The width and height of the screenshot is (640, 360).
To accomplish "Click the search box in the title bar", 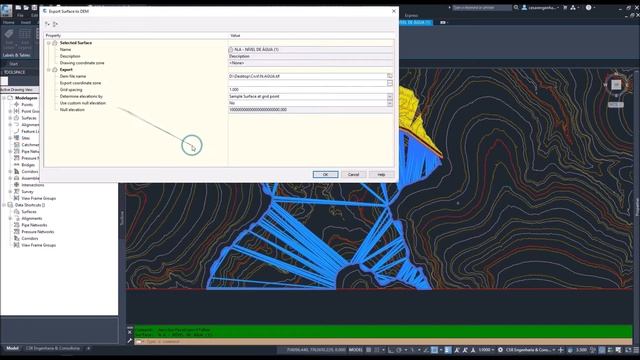I will pyautogui.click(x=482, y=7).
